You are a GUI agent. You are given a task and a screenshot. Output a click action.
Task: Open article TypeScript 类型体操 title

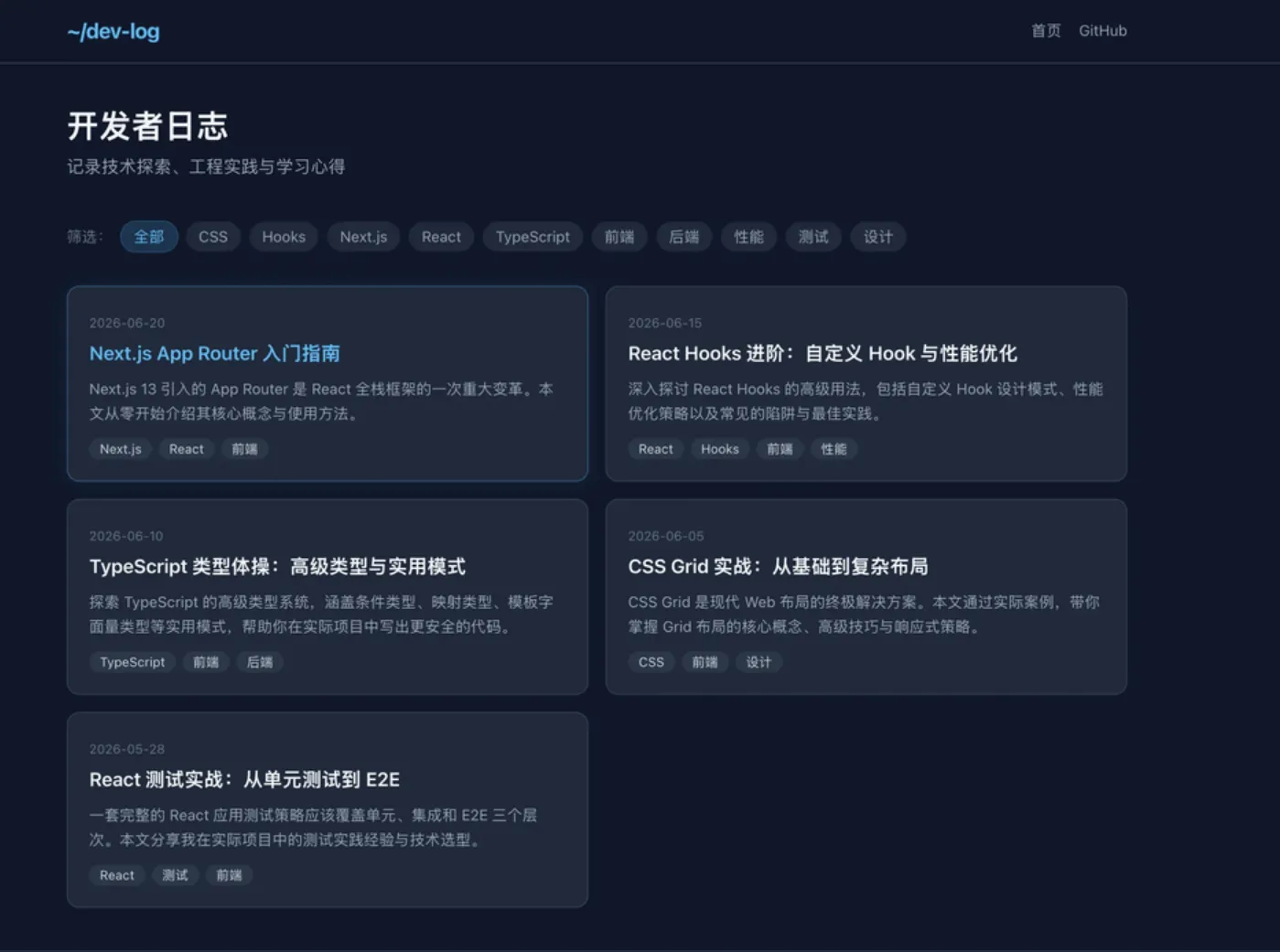click(x=277, y=566)
